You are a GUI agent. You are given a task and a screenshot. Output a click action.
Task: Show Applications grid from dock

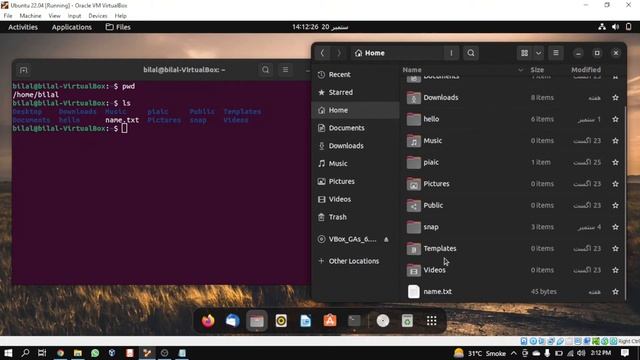click(431, 321)
